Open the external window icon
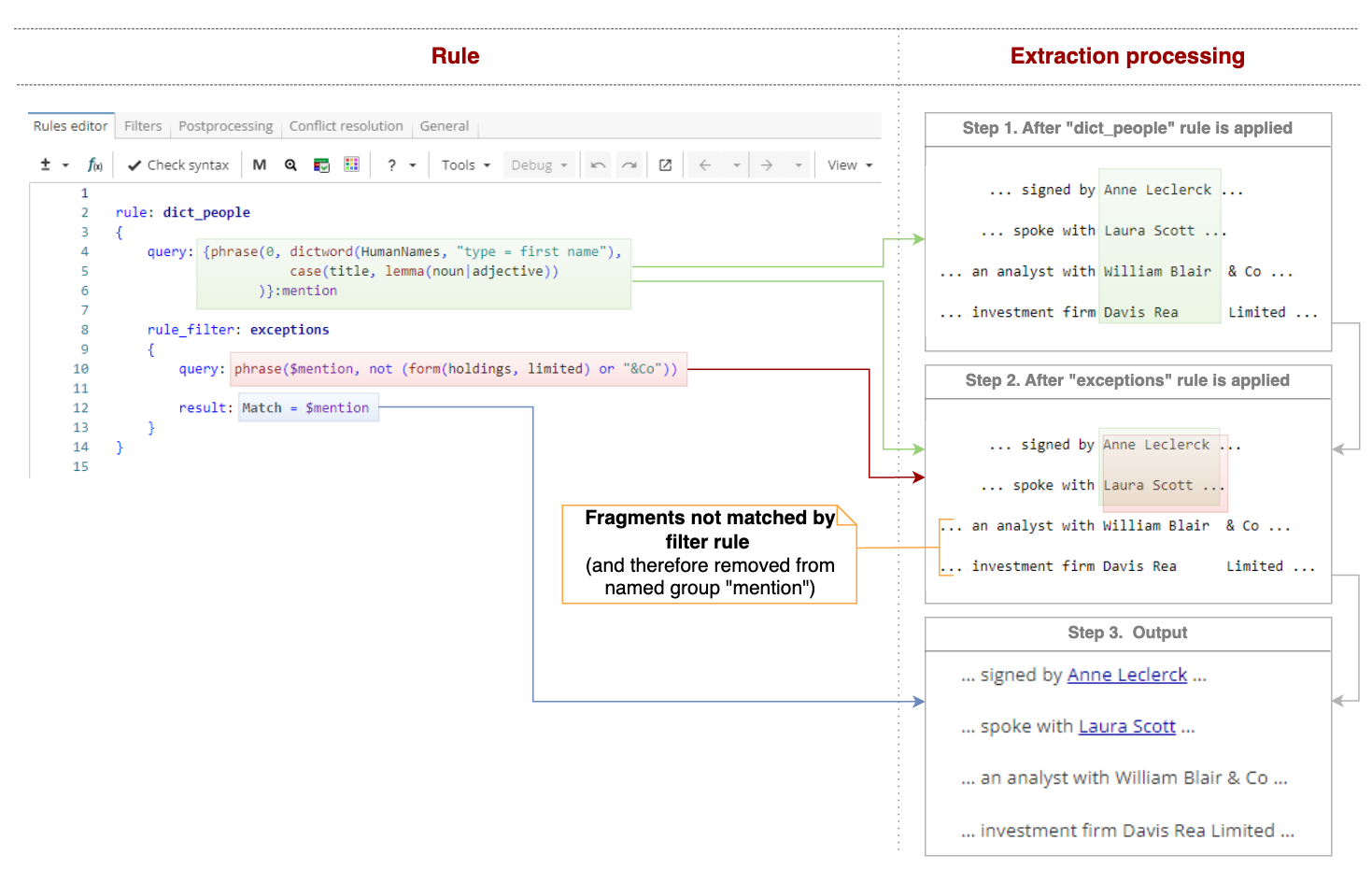 point(664,164)
